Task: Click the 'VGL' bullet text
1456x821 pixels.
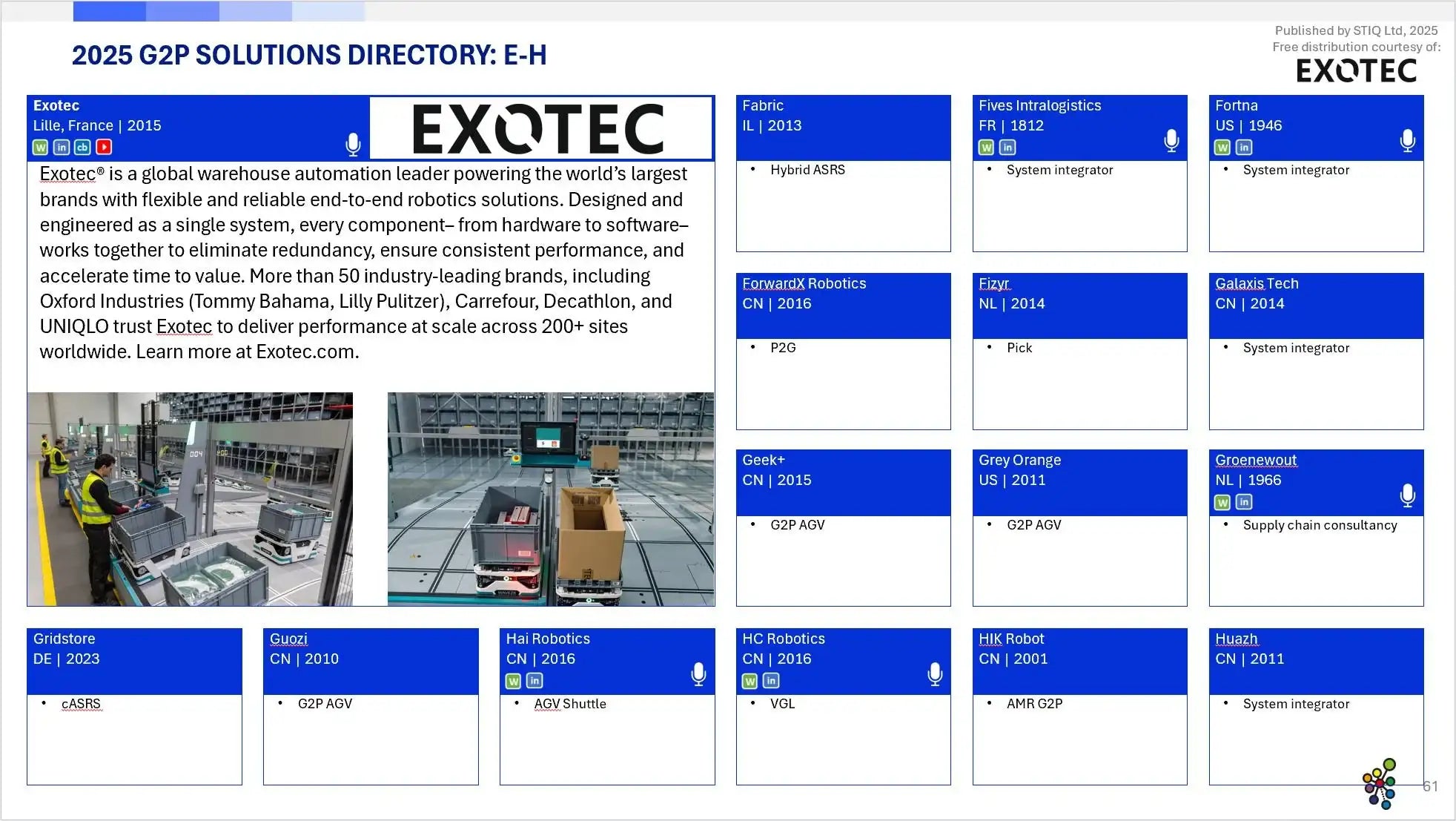Action: tap(782, 704)
